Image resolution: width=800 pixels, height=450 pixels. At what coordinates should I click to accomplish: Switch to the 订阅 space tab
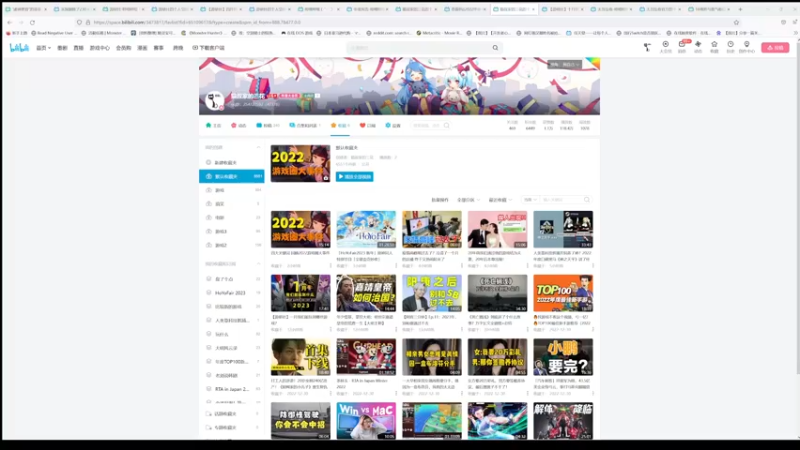(367, 126)
